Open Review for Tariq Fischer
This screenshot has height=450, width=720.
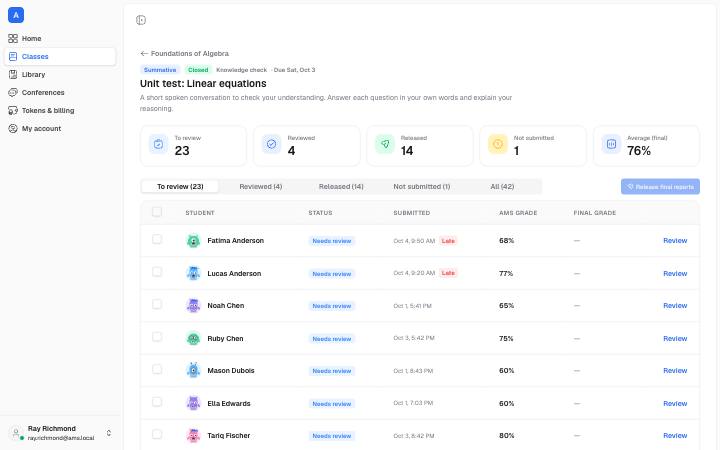(675, 435)
